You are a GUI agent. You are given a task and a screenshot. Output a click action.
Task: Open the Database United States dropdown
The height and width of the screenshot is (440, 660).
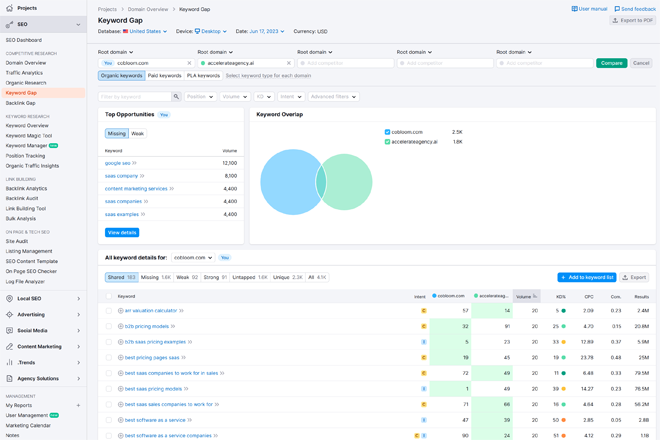click(x=145, y=31)
